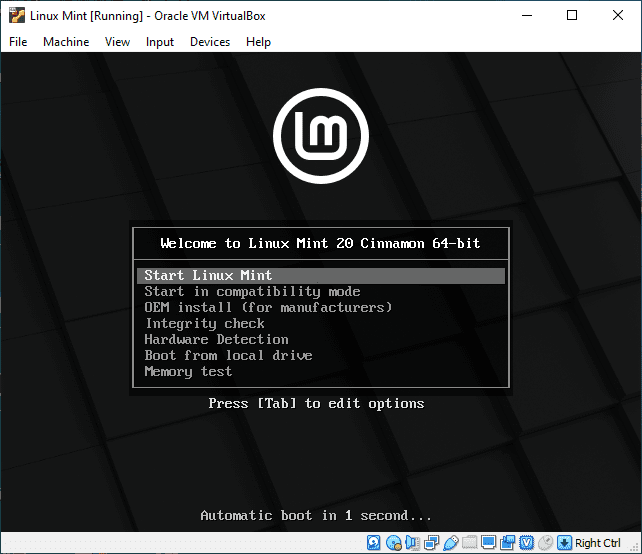Click the Welcome to Linux Mint 20 title
The height and width of the screenshot is (554, 642).
[x=320, y=243]
